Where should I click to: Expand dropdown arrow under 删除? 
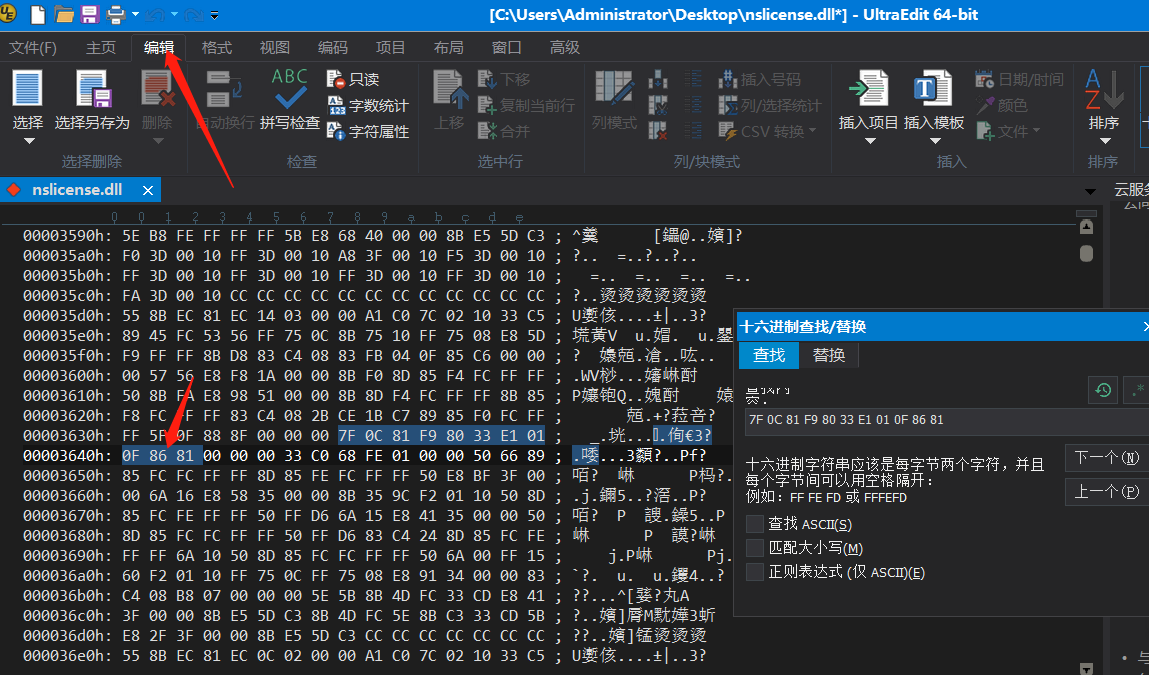point(158,141)
